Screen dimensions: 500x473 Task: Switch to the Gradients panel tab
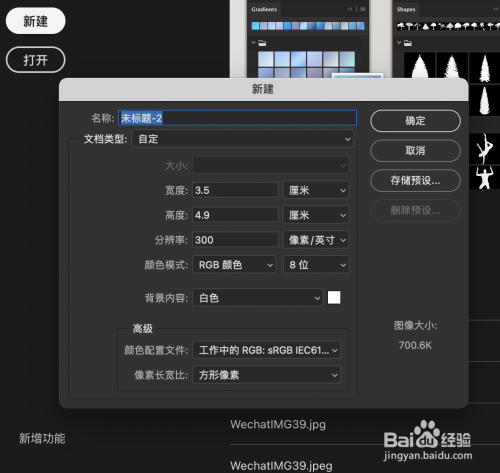264,9
